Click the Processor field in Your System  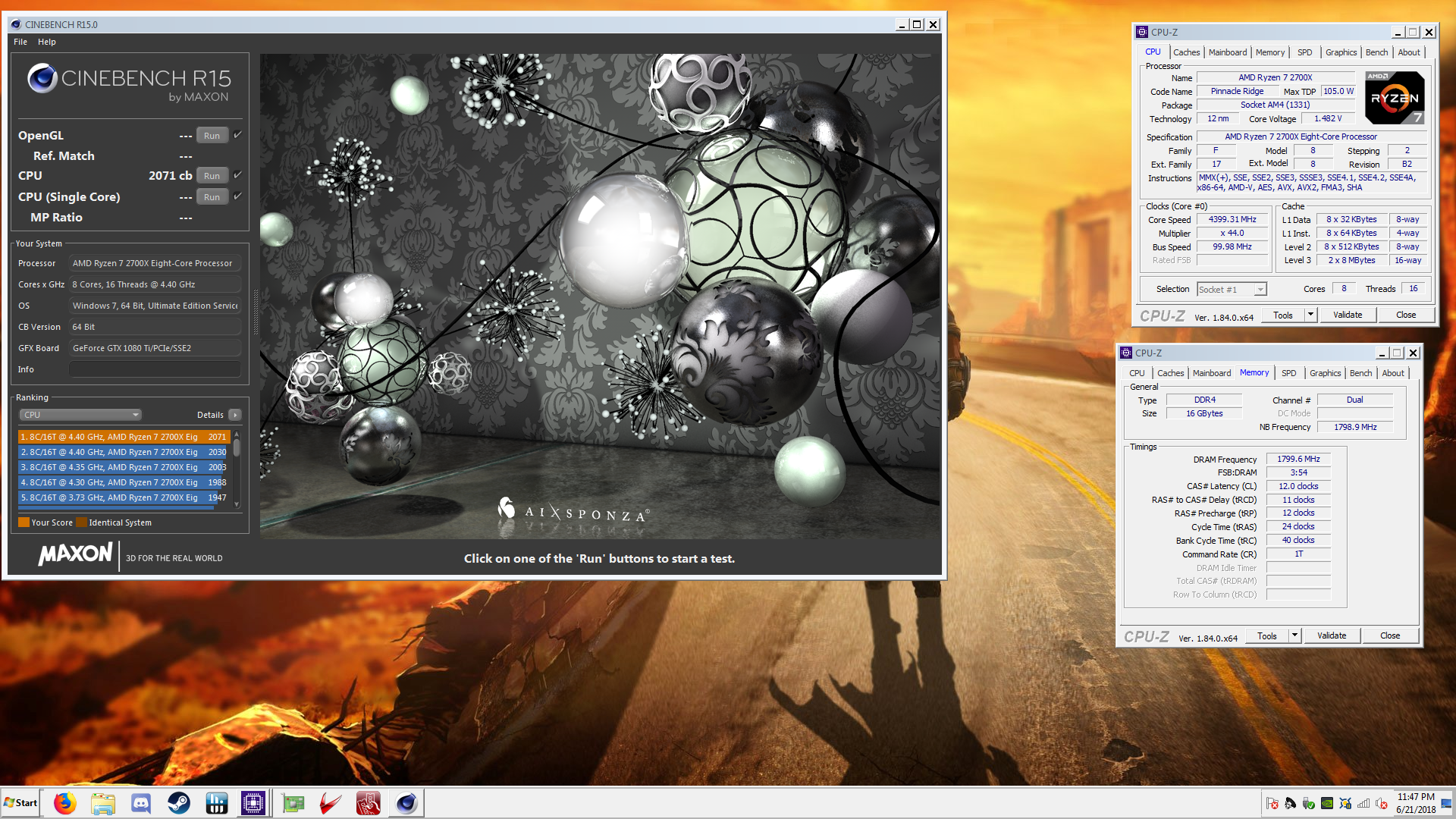(155, 263)
